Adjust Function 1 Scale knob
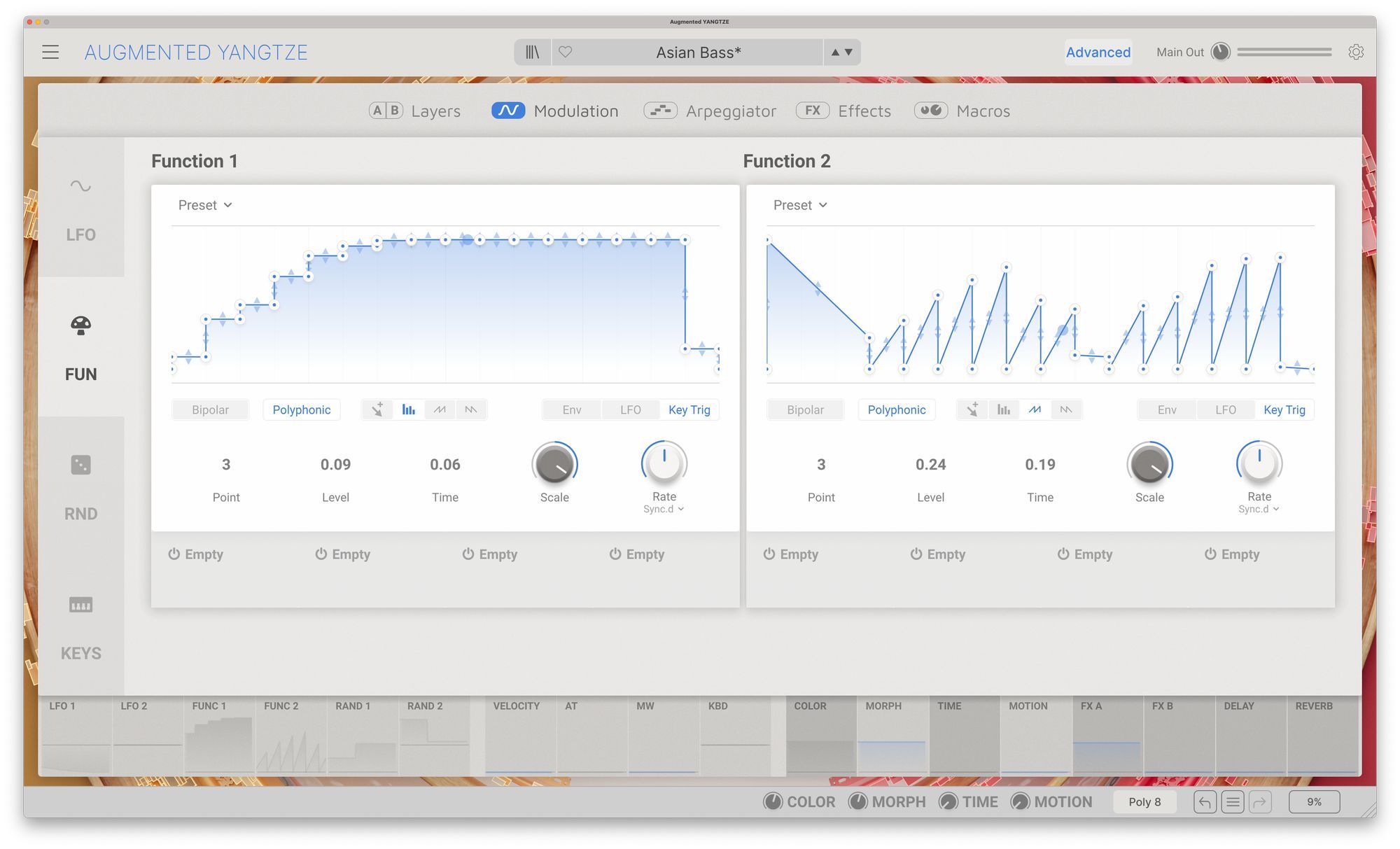 [554, 464]
